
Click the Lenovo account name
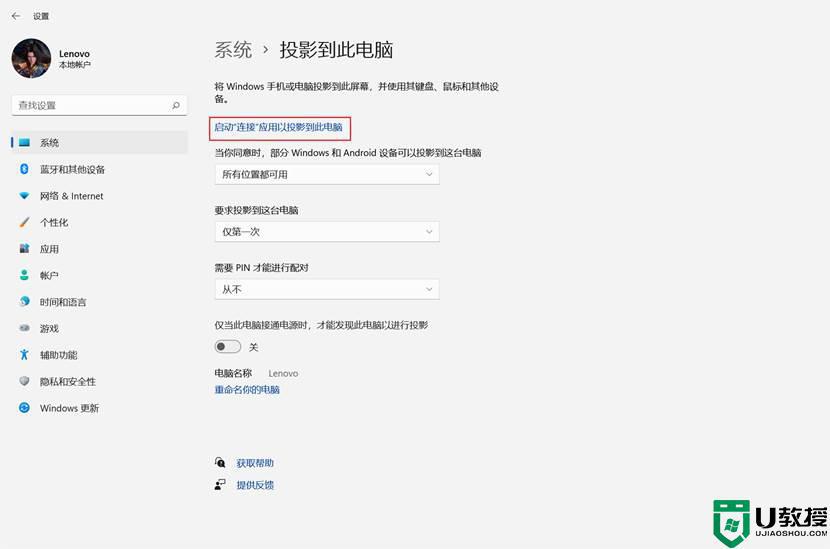point(74,53)
